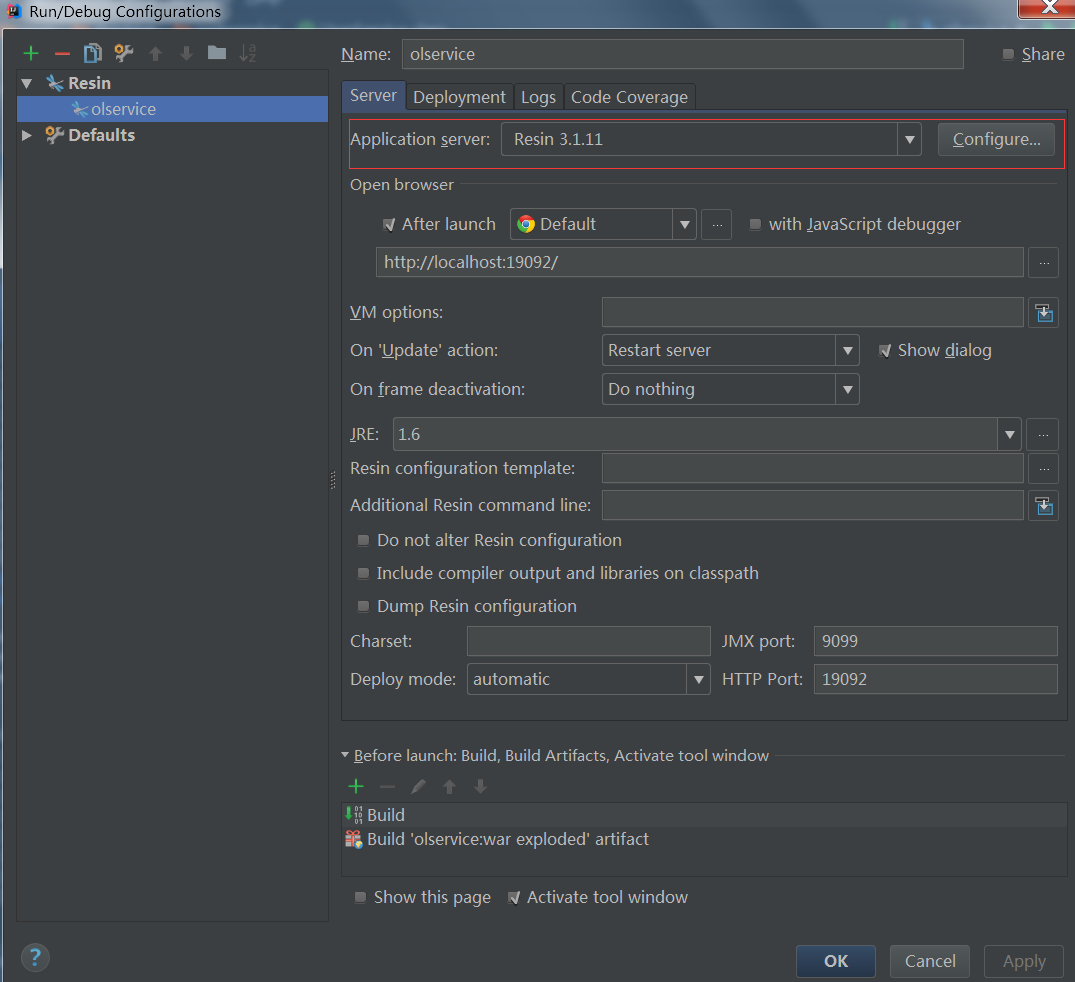The width and height of the screenshot is (1075, 982).
Task: Click the Configure... button
Action: coord(996,139)
